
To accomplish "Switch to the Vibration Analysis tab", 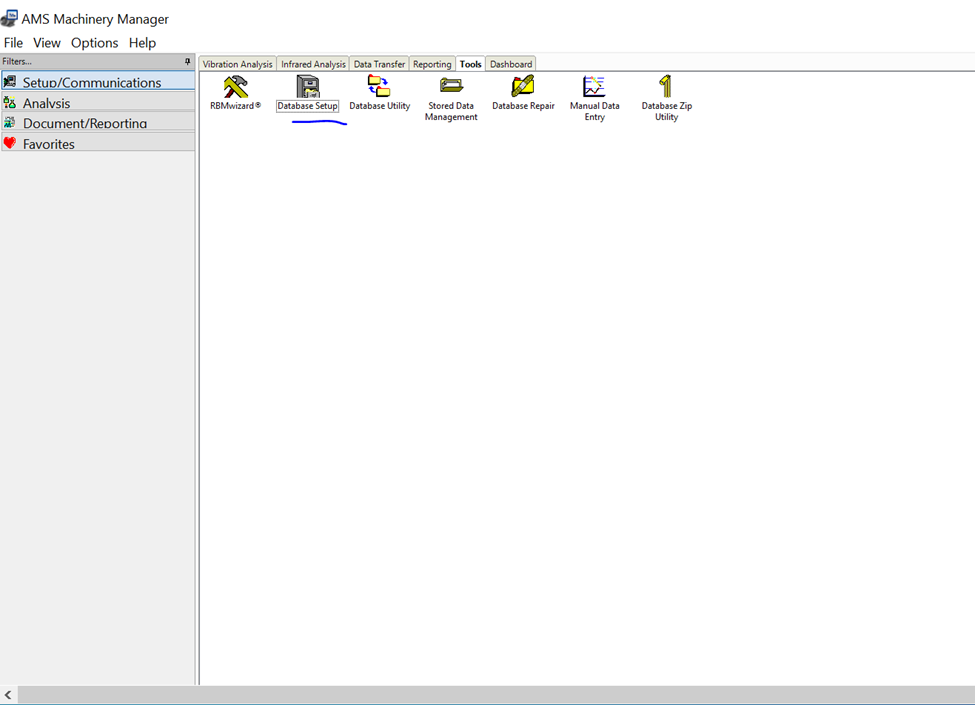I will point(237,64).
